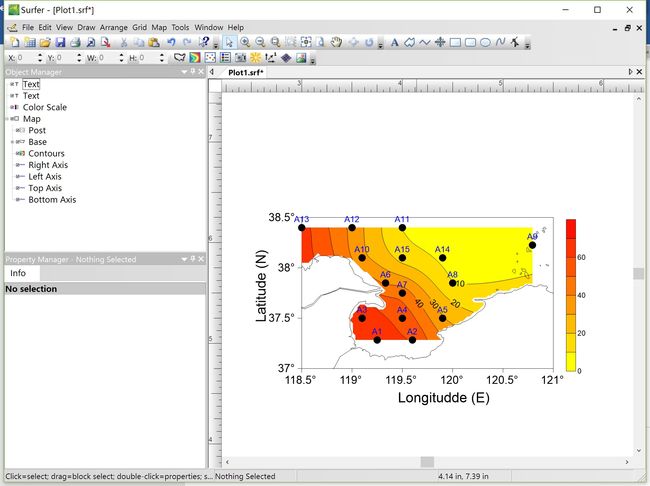Redo the last undone action
Image resolution: width=650 pixels, height=486 pixels.
pos(187,42)
